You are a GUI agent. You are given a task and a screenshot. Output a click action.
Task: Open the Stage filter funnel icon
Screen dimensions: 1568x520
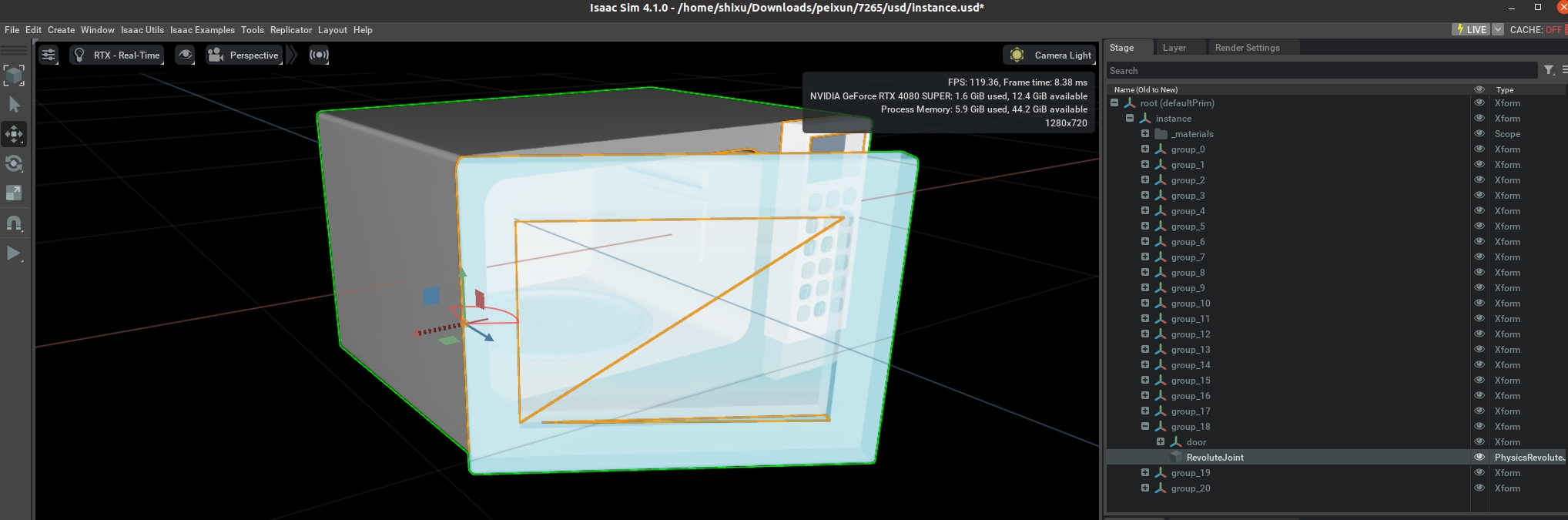point(1549,70)
